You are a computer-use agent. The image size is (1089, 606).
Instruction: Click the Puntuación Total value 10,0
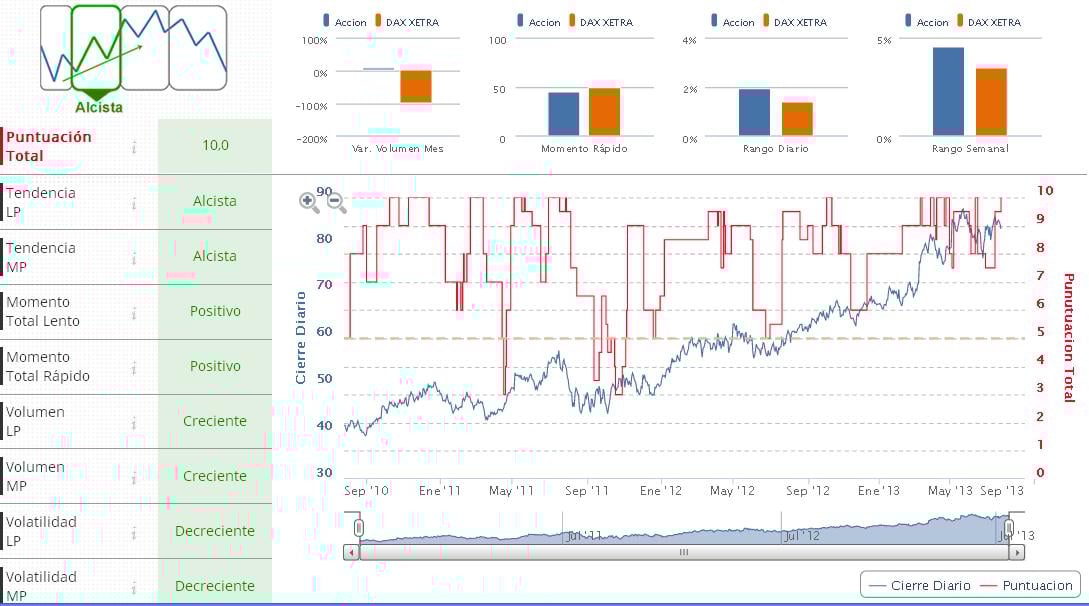tap(215, 145)
